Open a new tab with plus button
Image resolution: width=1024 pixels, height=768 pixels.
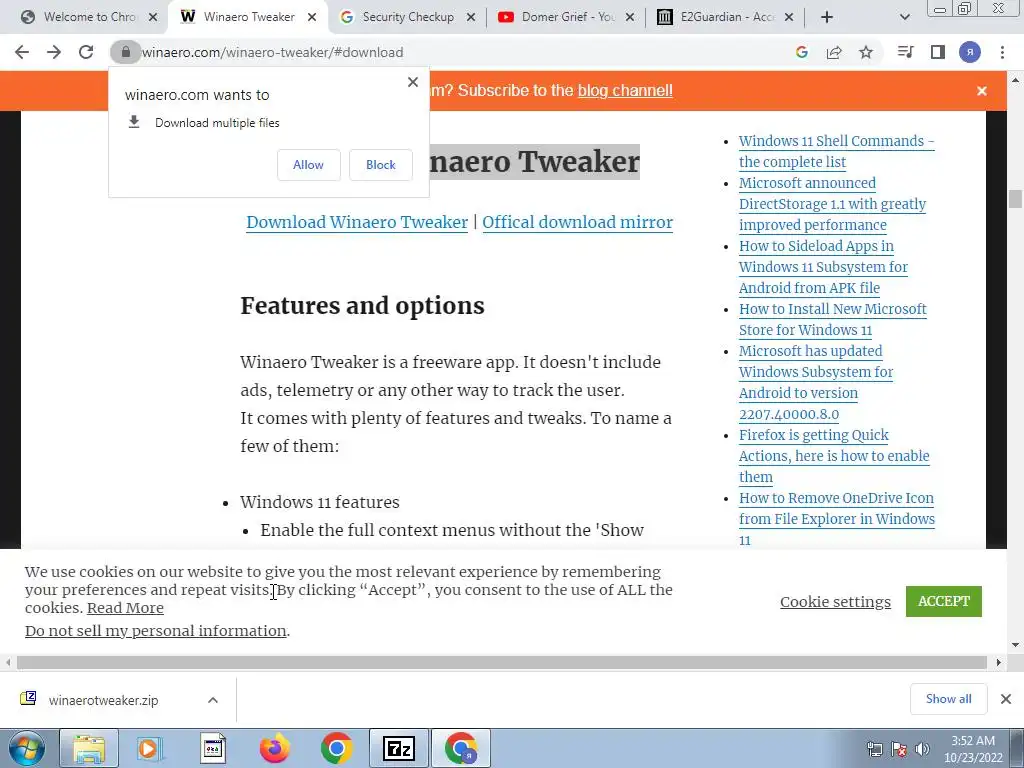827,17
